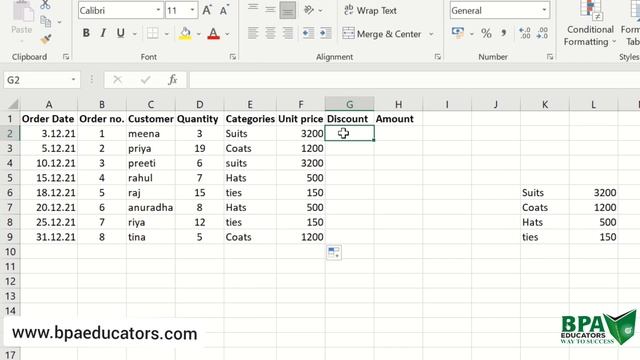Click the Align Right icon

coord(288,33)
